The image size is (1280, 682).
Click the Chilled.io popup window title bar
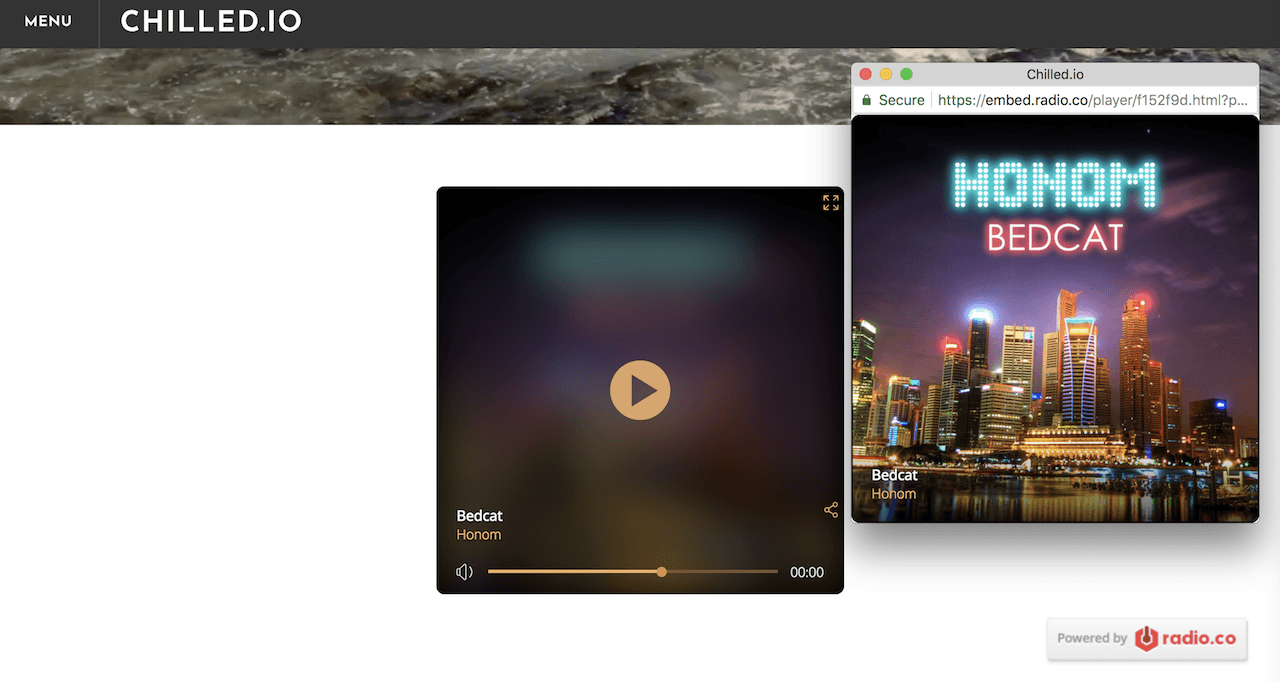[x=1055, y=74]
